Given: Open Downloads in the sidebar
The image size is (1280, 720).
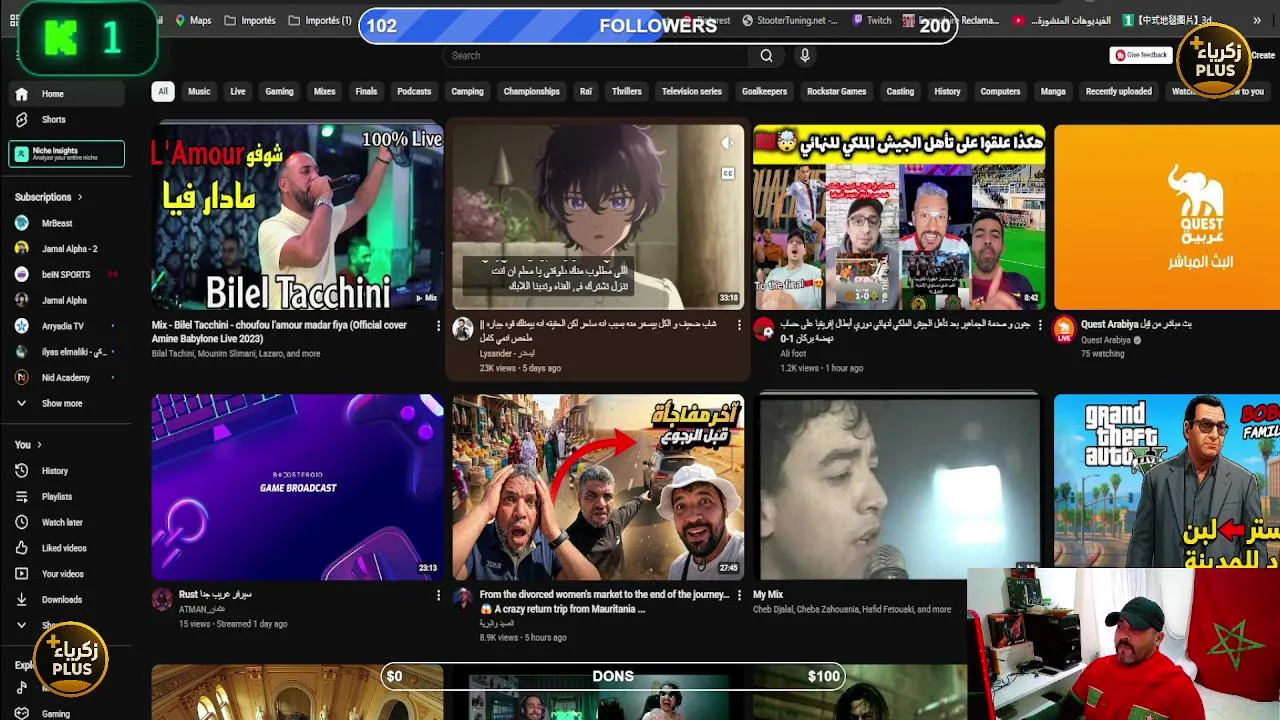Looking at the screenshot, I should click(x=61, y=600).
